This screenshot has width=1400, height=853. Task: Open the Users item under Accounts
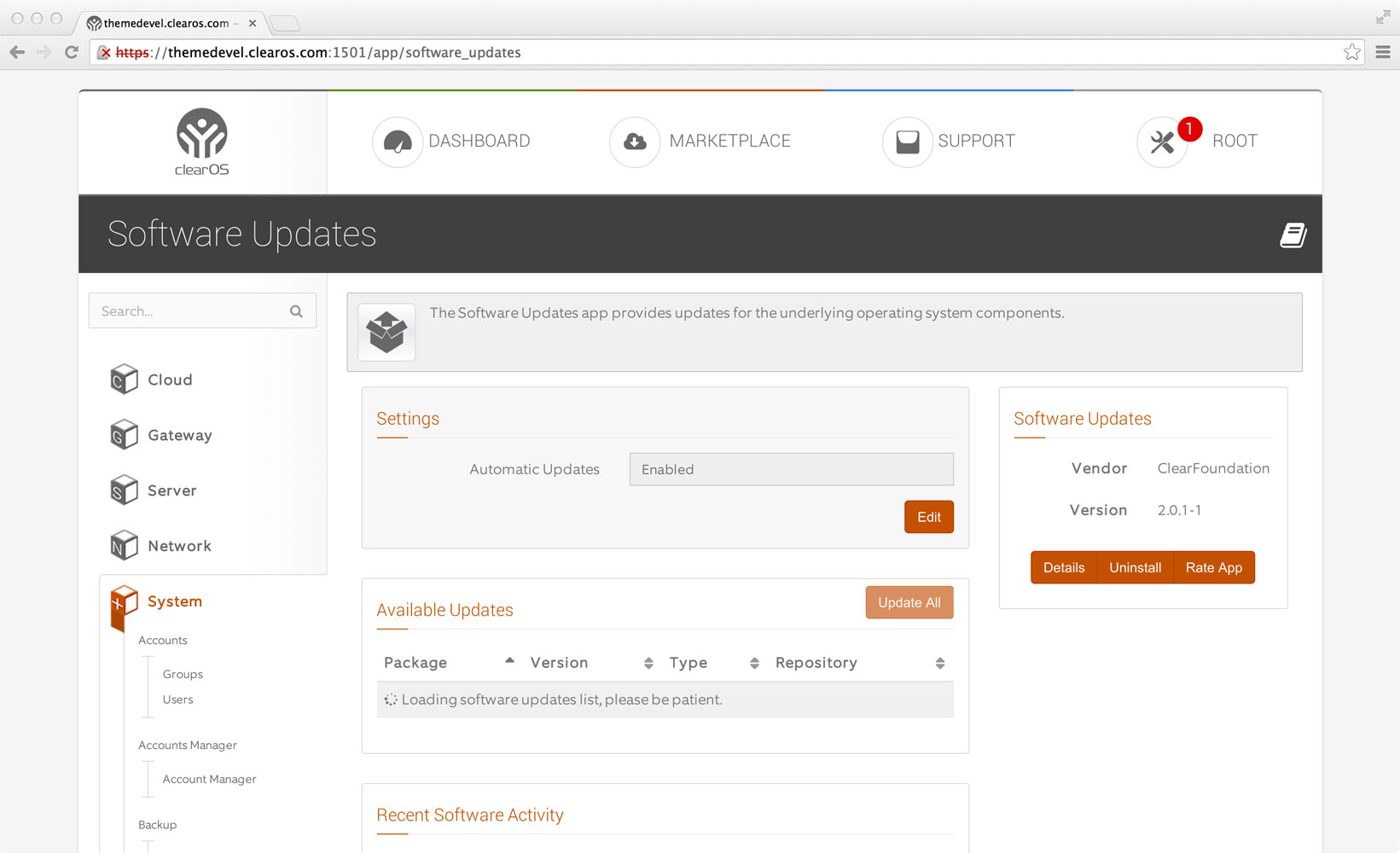177,699
